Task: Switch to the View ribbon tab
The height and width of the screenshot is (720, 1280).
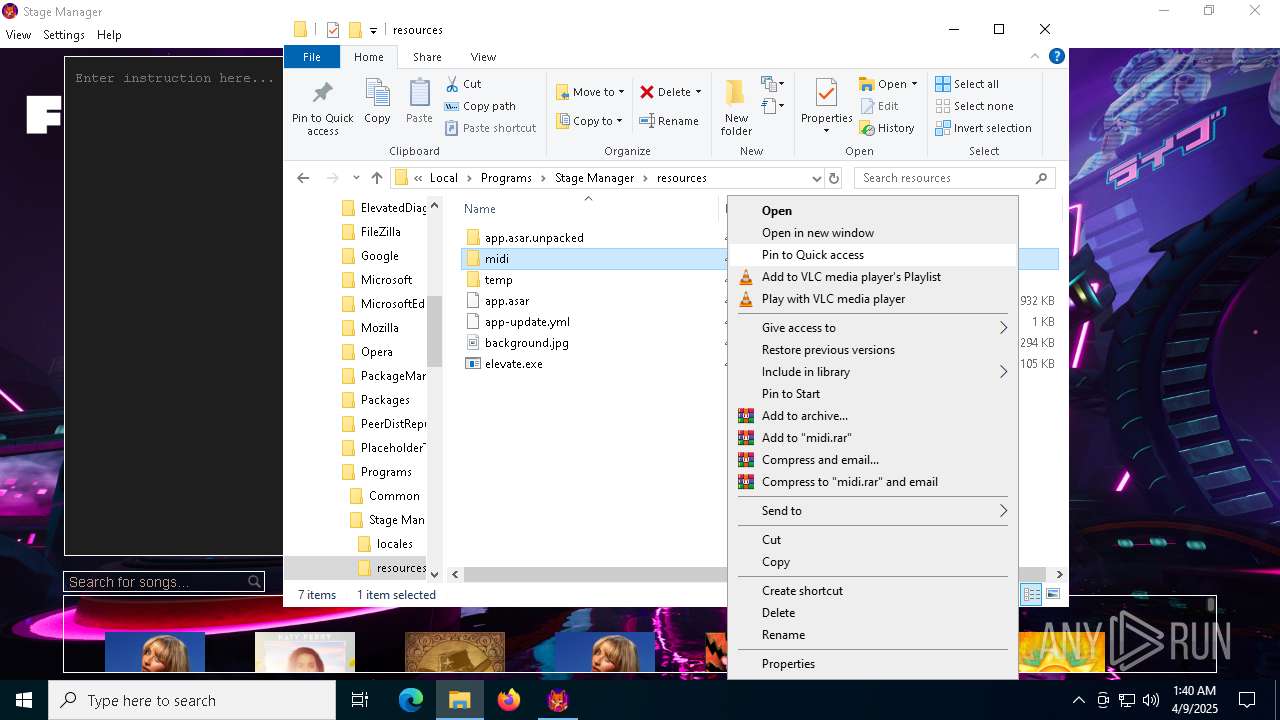Action: point(483,57)
